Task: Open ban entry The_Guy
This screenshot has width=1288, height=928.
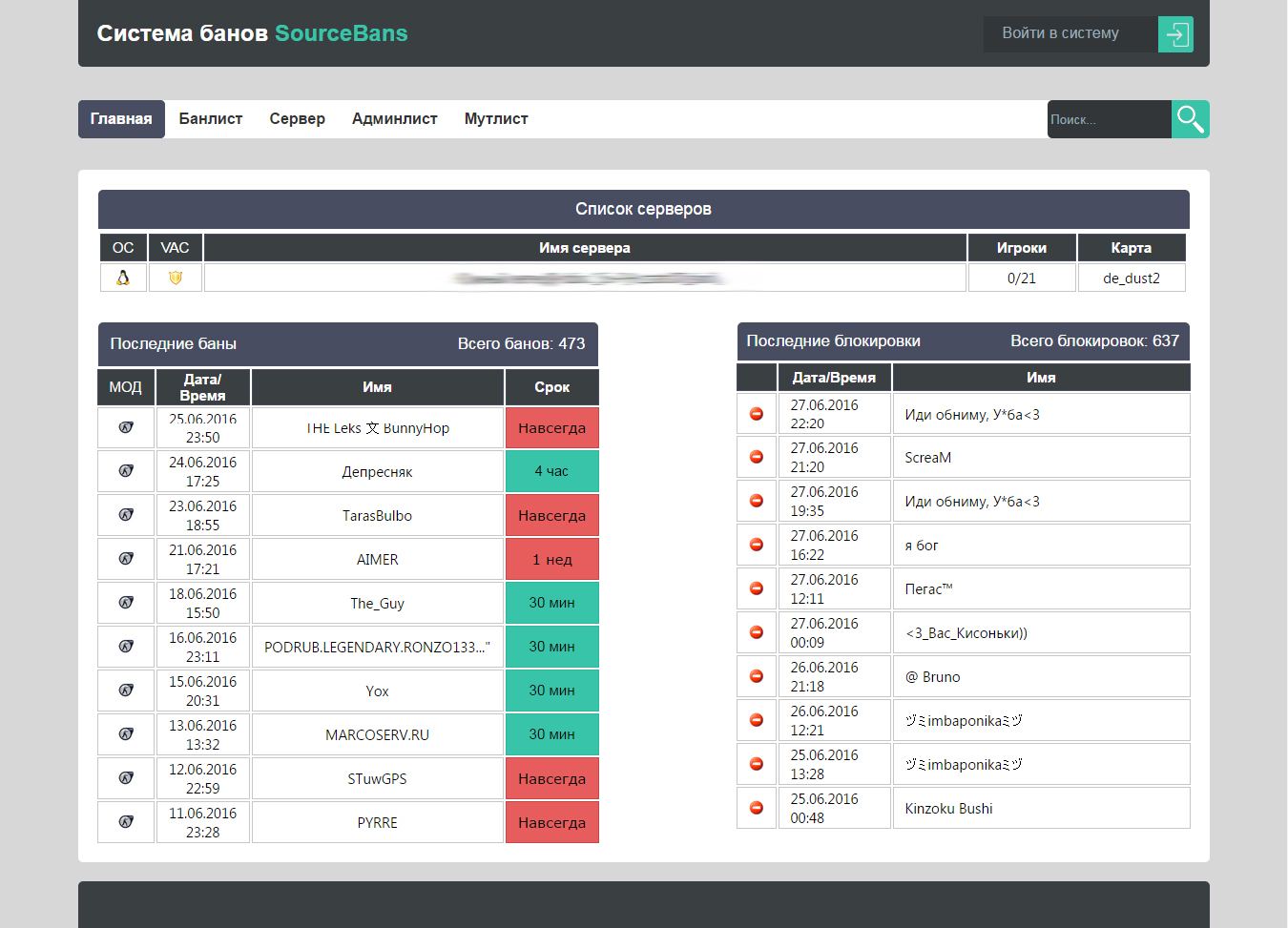Action: pos(378,604)
